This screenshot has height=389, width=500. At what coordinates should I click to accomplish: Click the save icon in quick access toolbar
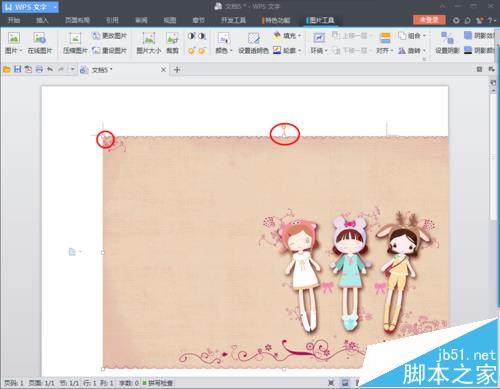point(17,69)
